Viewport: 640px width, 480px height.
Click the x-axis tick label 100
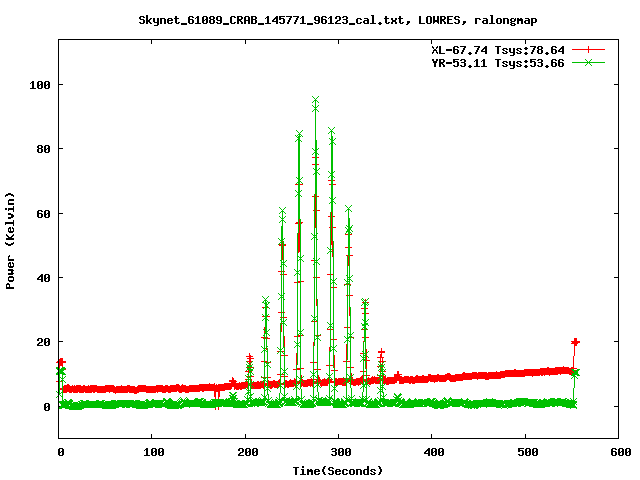[x=152, y=452]
